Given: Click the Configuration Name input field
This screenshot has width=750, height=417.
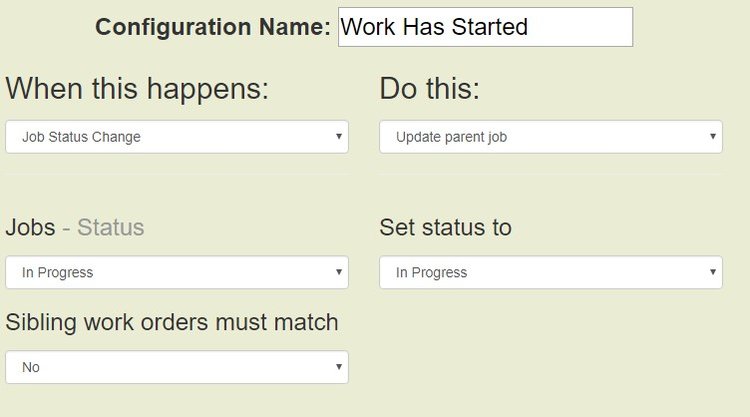Looking at the screenshot, I should pyautogui.click(x=485, y=27).
